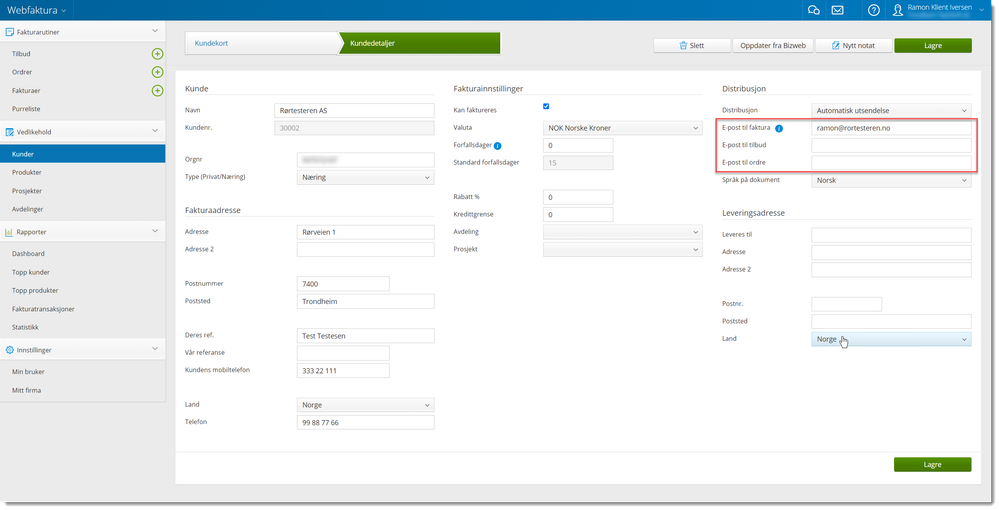Open Type (Privat/Næring) dropdown
The height and width of the screenshot is (510, 999).
(x=365, y=177)
